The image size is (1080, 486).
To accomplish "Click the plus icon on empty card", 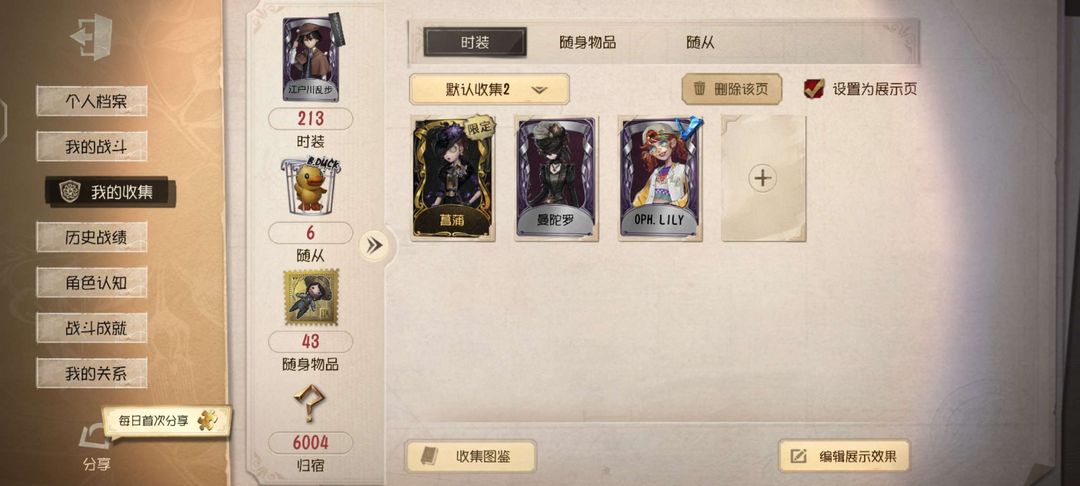I will tap(762, 178).
